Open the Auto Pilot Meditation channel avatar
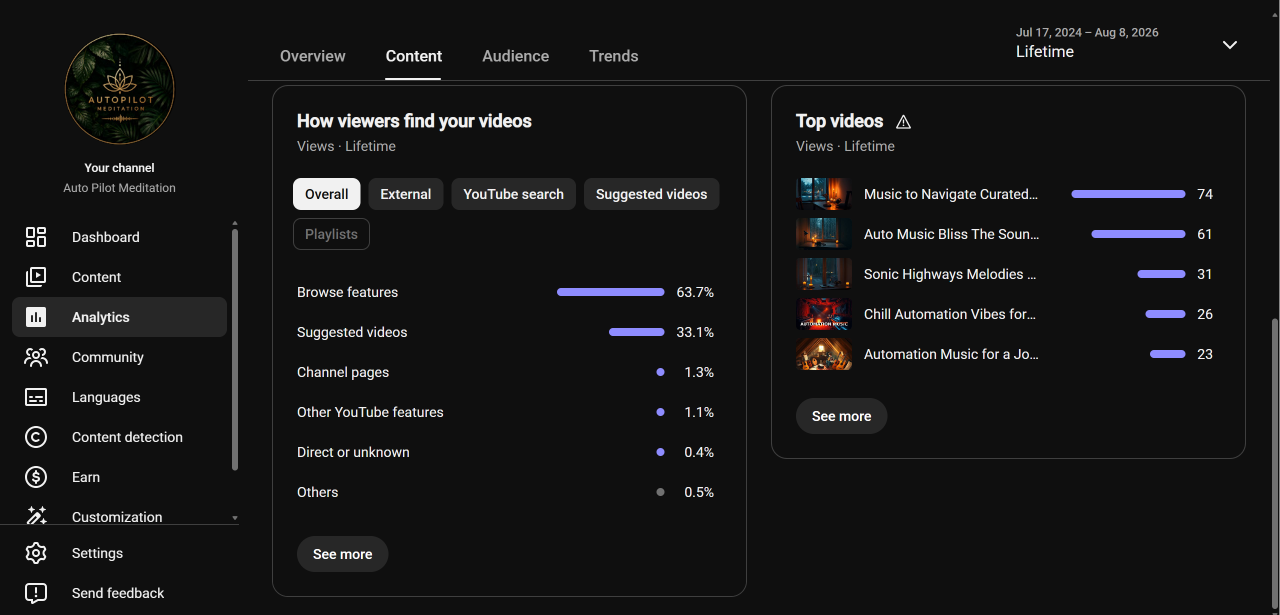The width and height of the screenshot is (1280, 615). pyautogui.click(x=119, y=89)
